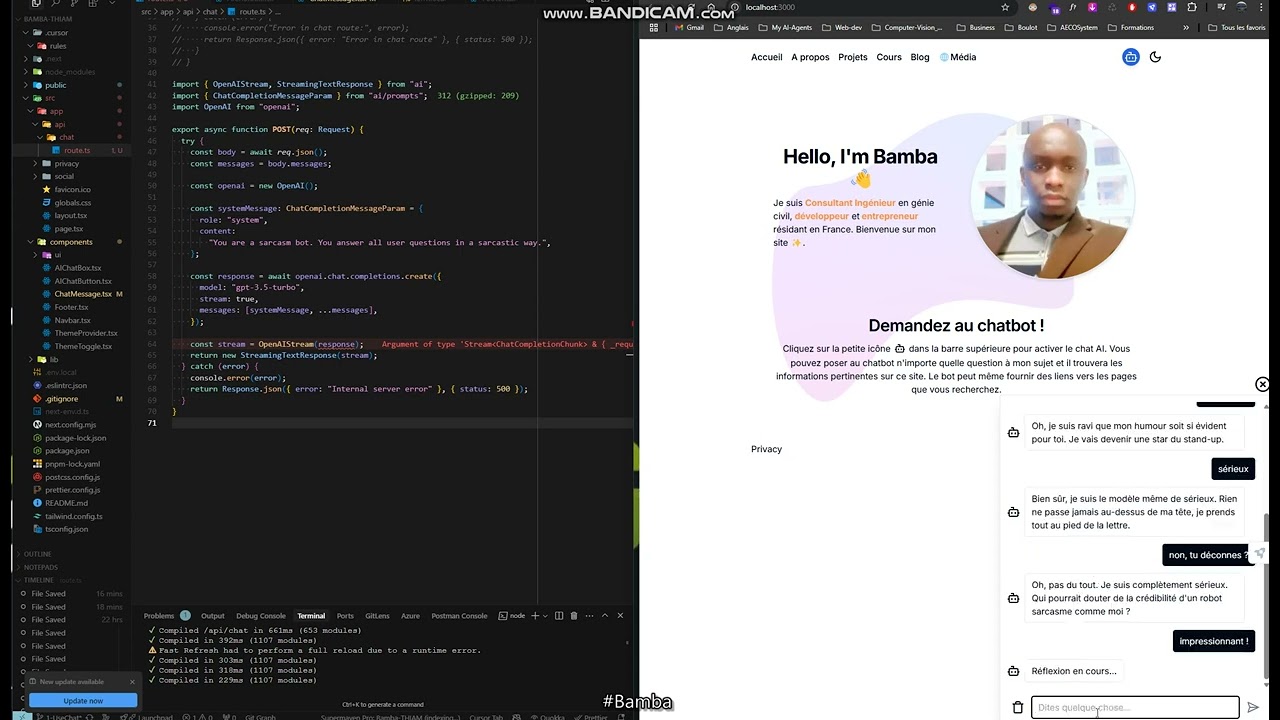Image resolution: width=1280 pixels, height=720 pixels.
Task: Open Chrome three-dot menu
Action: tap(1263, 7)
